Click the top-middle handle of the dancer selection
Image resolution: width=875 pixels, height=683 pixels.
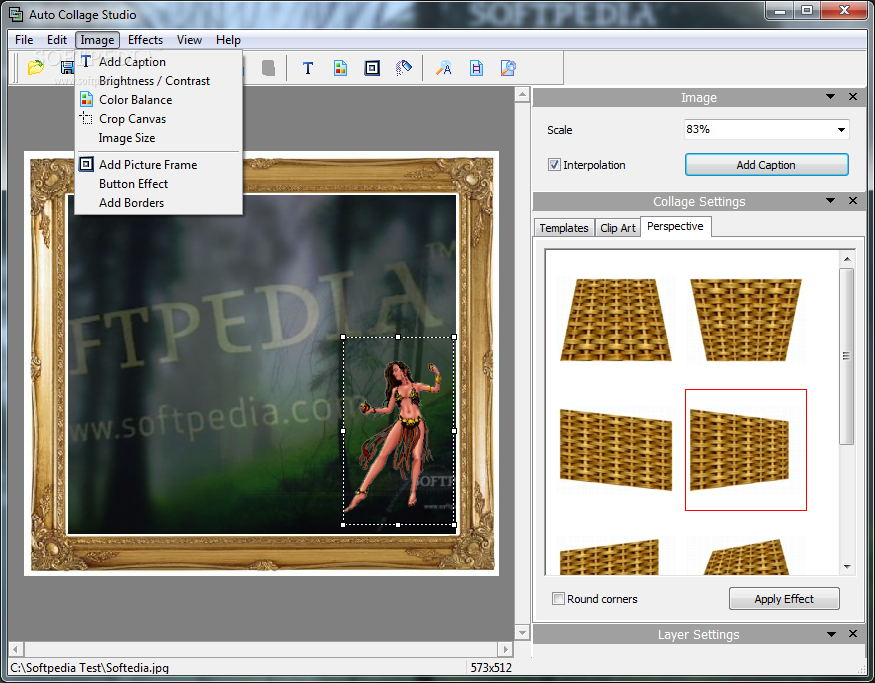pos(398,337)
